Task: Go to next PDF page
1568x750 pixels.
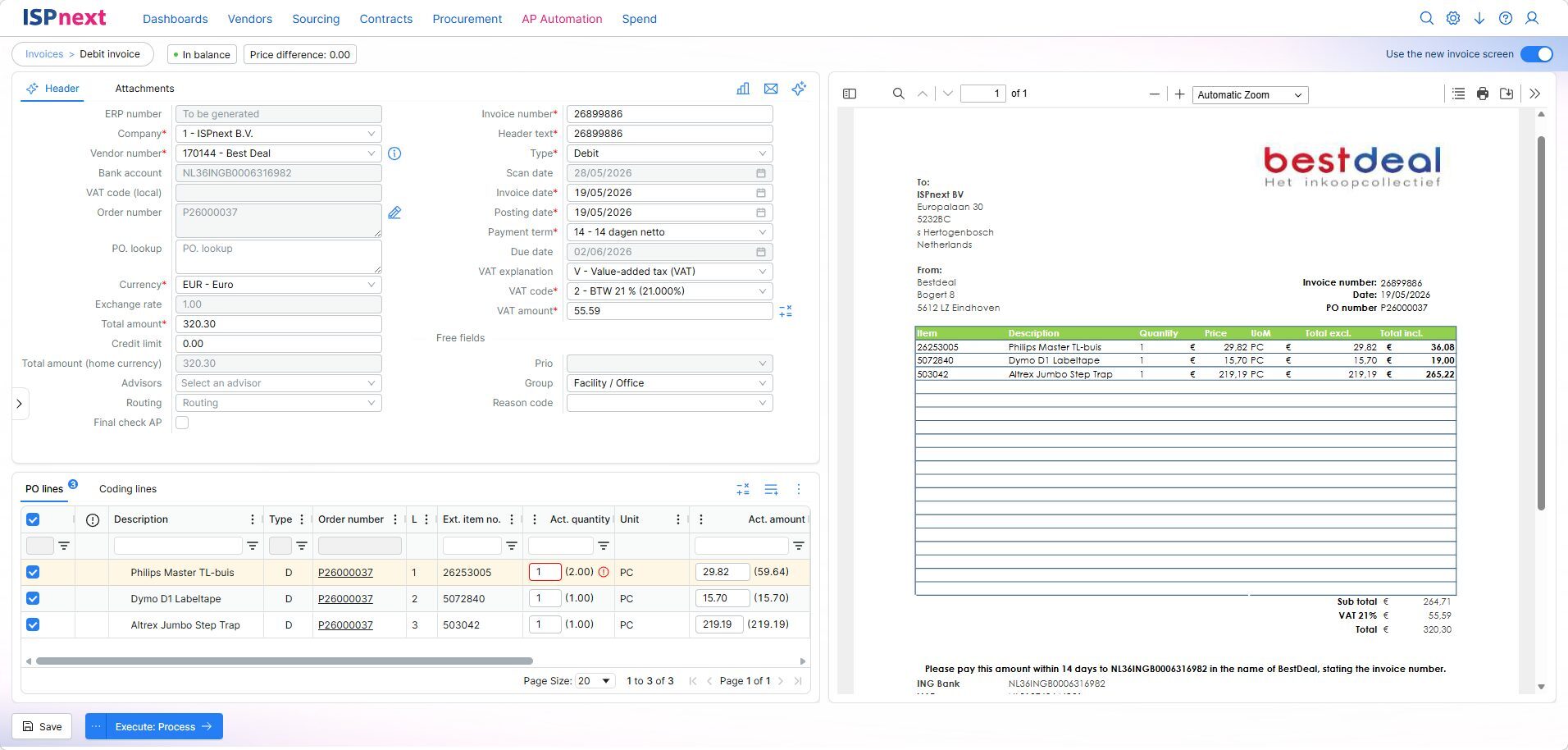Action: click(x=948, y=94)
